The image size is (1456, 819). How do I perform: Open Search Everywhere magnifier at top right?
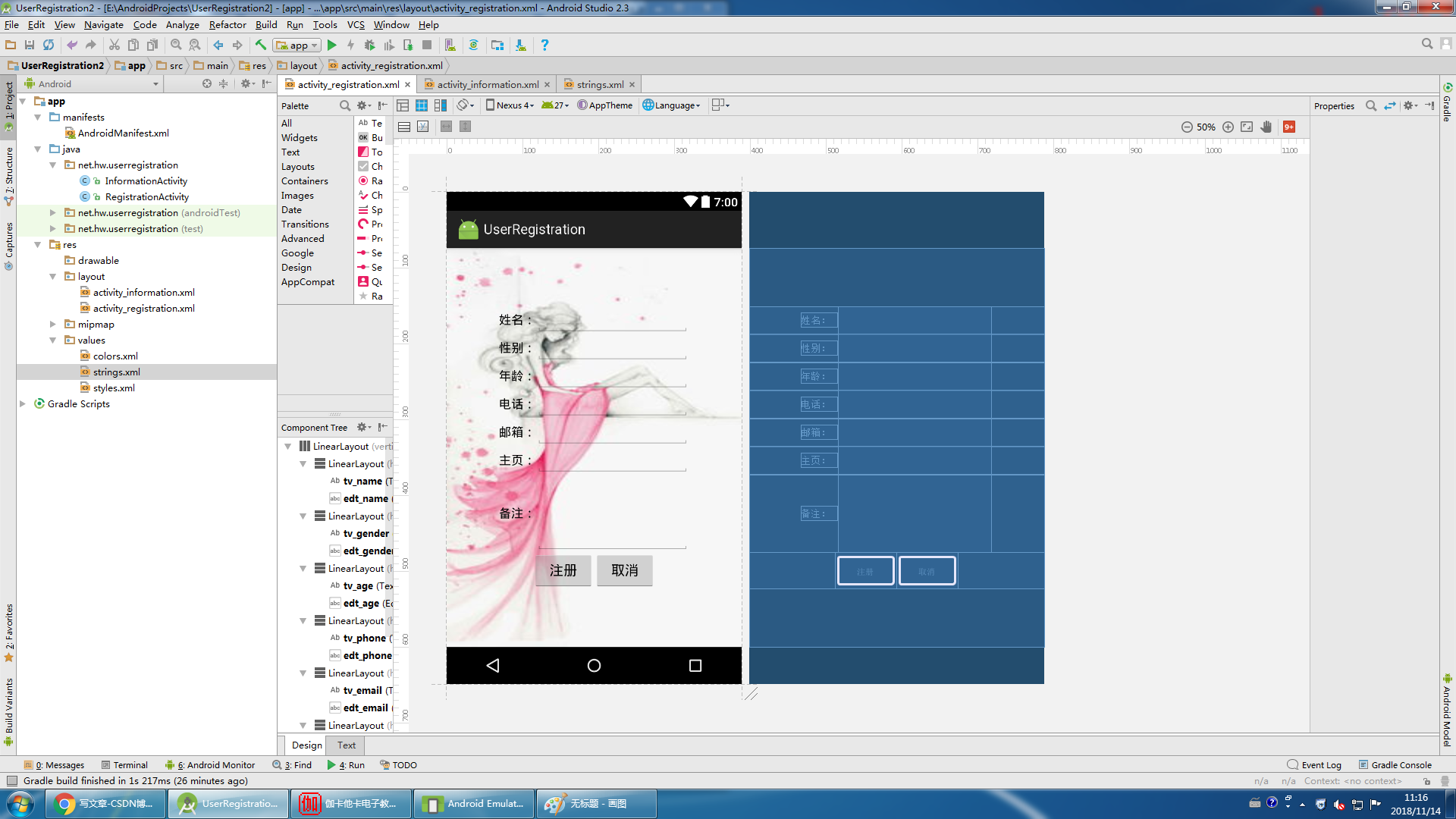[1426, 43]
